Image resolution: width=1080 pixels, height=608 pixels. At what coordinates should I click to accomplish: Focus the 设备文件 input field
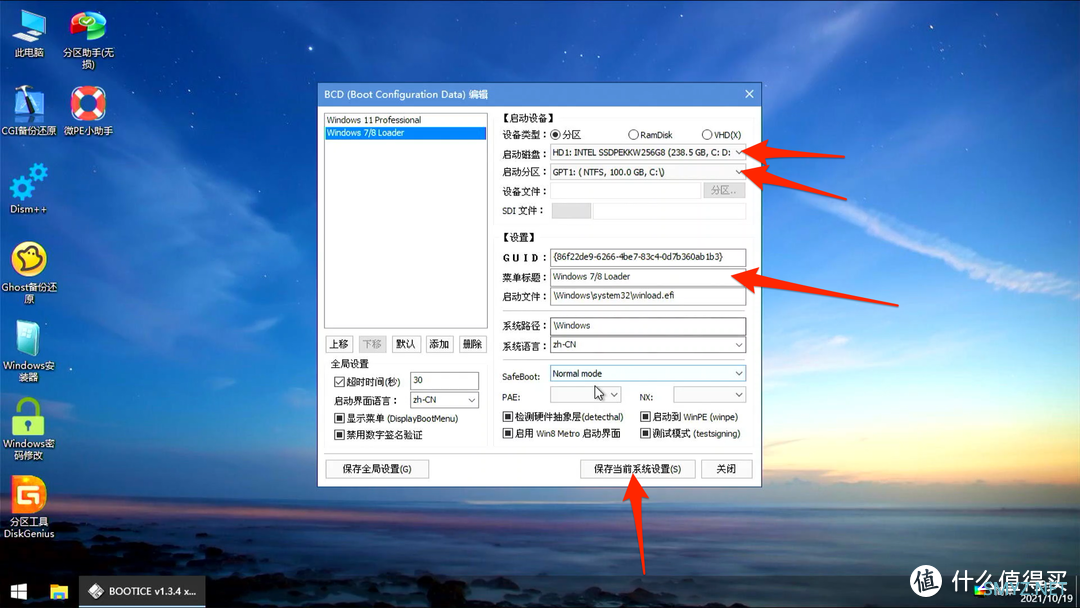[x=625, y=191]
